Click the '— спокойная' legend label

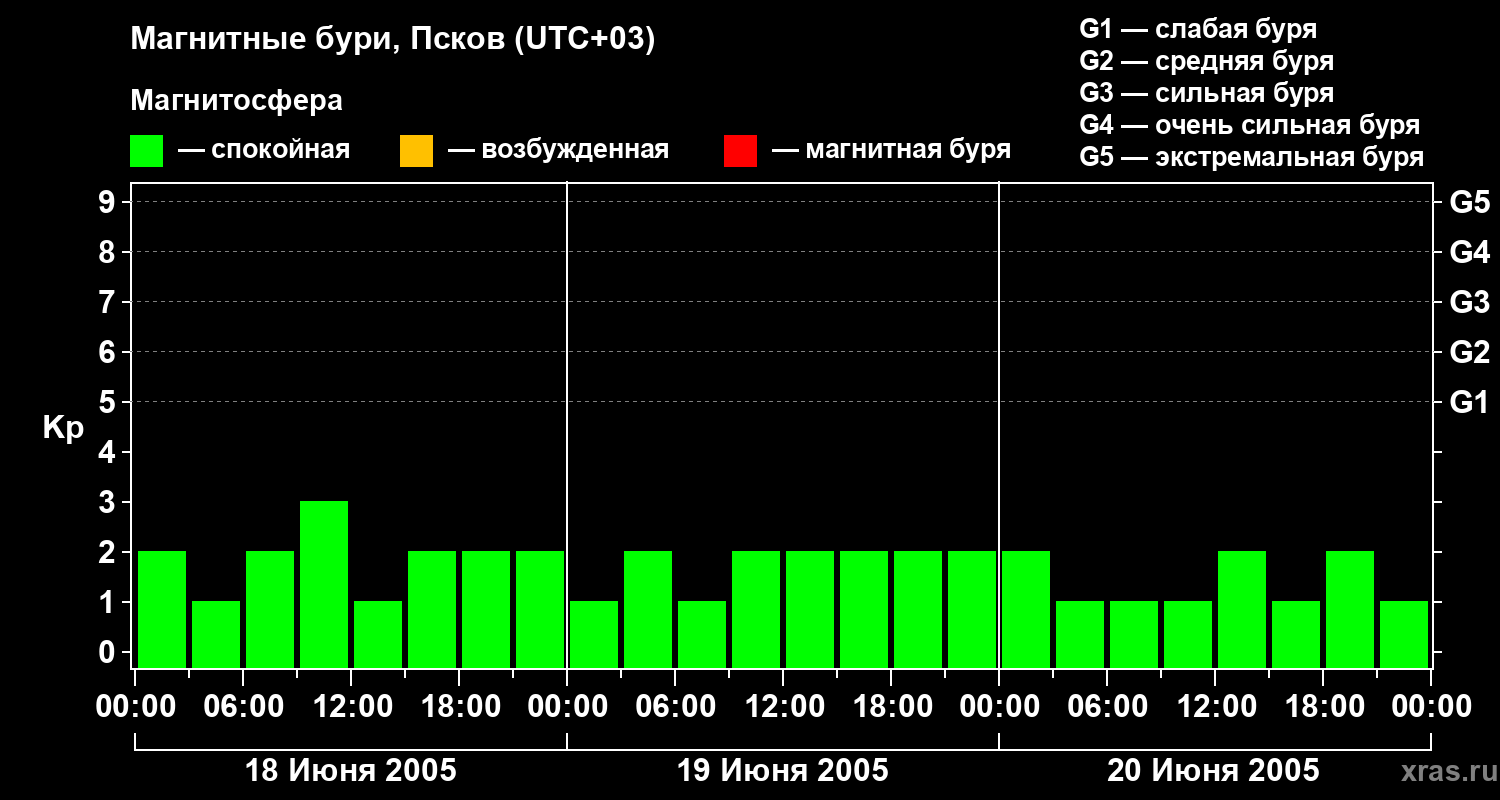pos(264,150)
